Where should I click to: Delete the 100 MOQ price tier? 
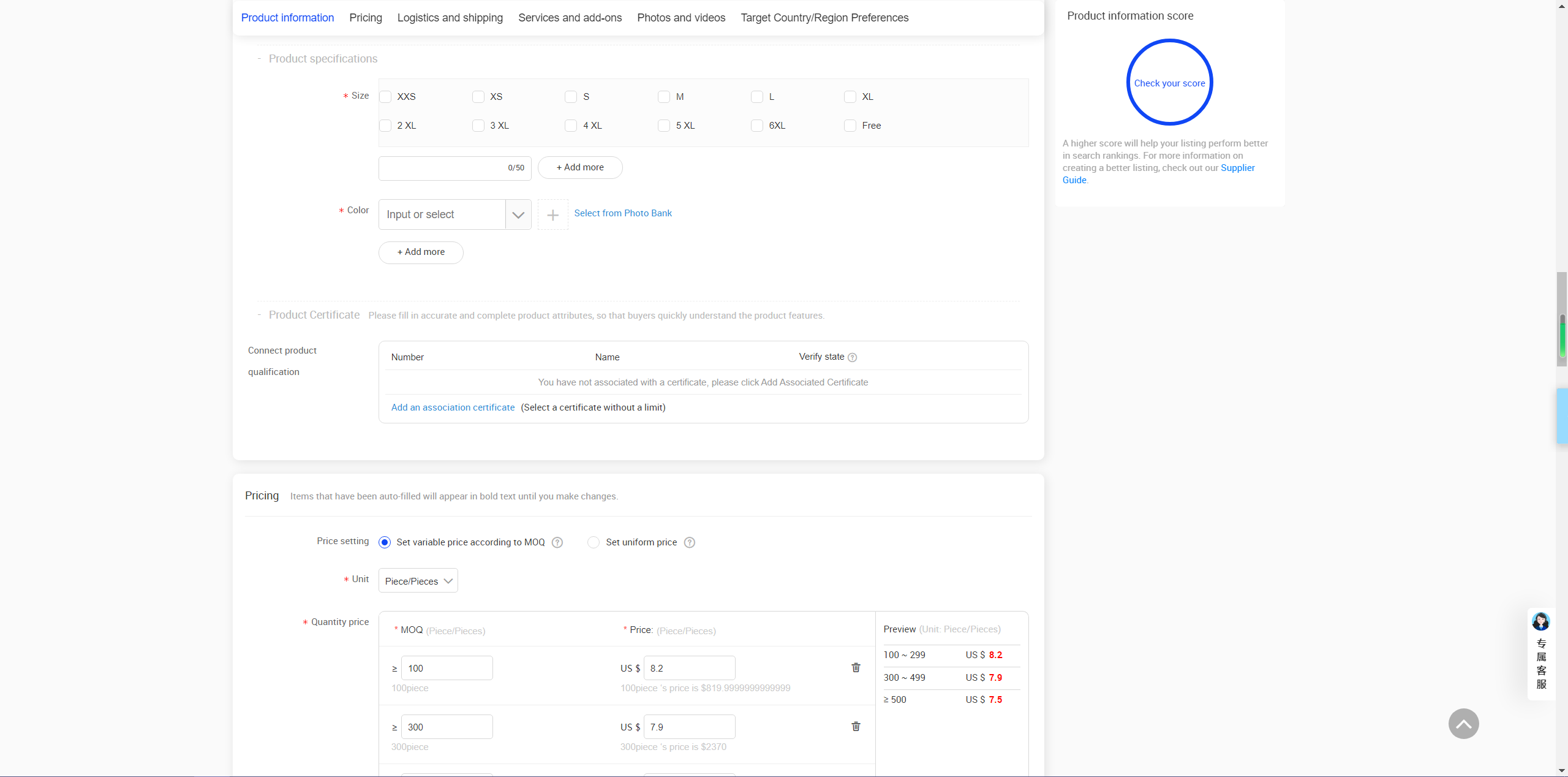click(x=856, y=668)
